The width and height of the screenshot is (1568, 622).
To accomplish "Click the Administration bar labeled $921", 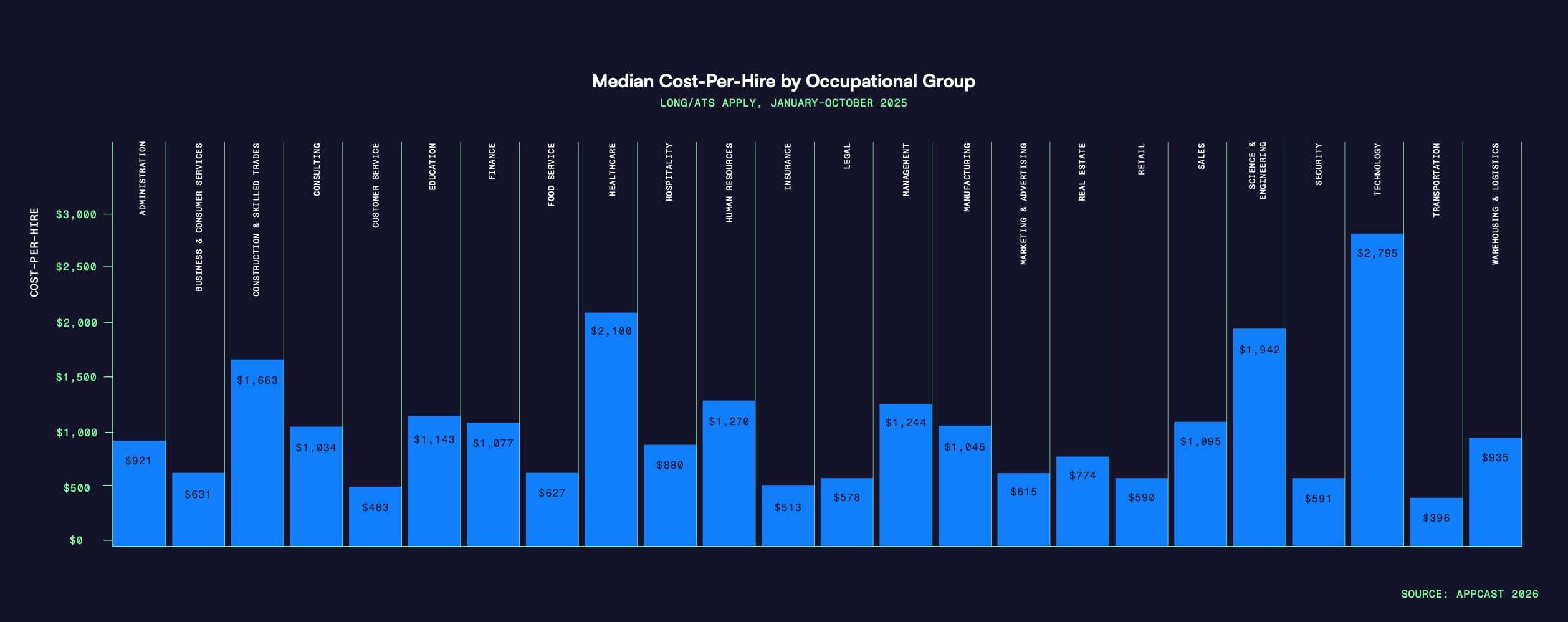I will pos(139,493).
